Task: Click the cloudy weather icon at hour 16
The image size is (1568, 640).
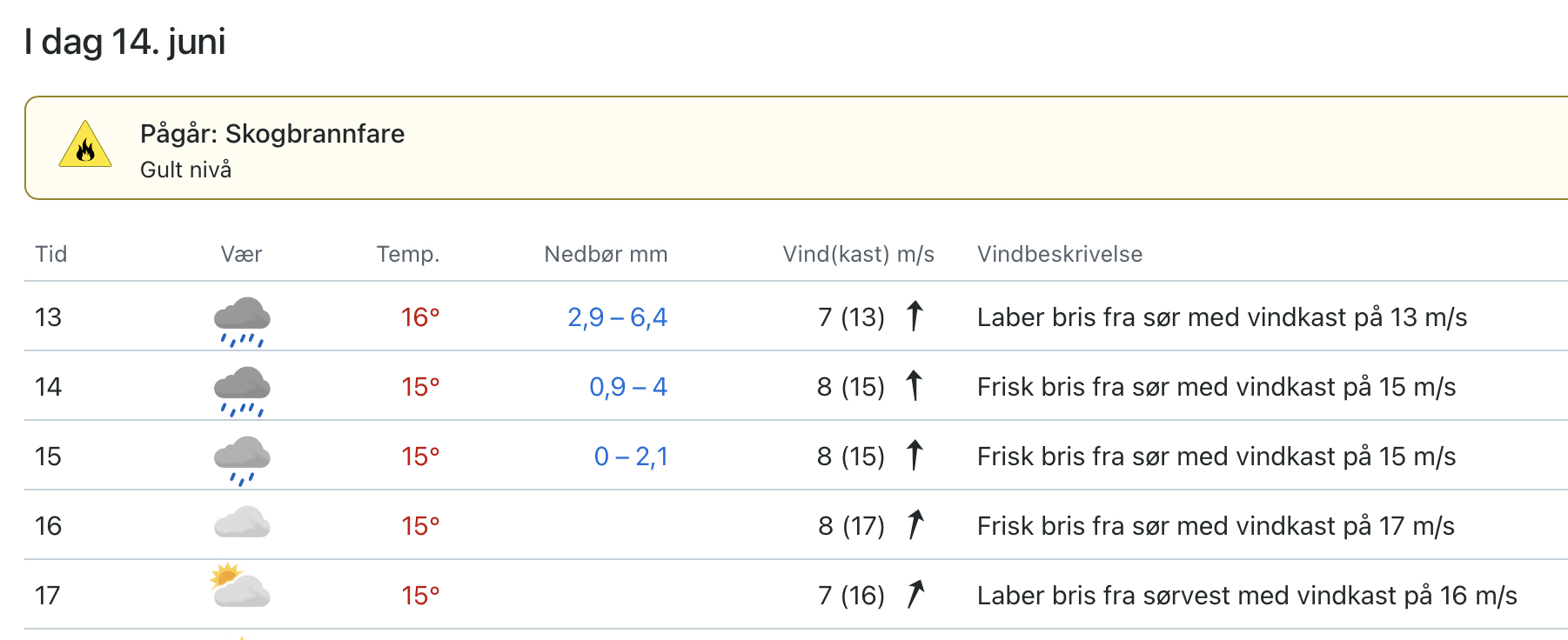Action: [242, 523]
